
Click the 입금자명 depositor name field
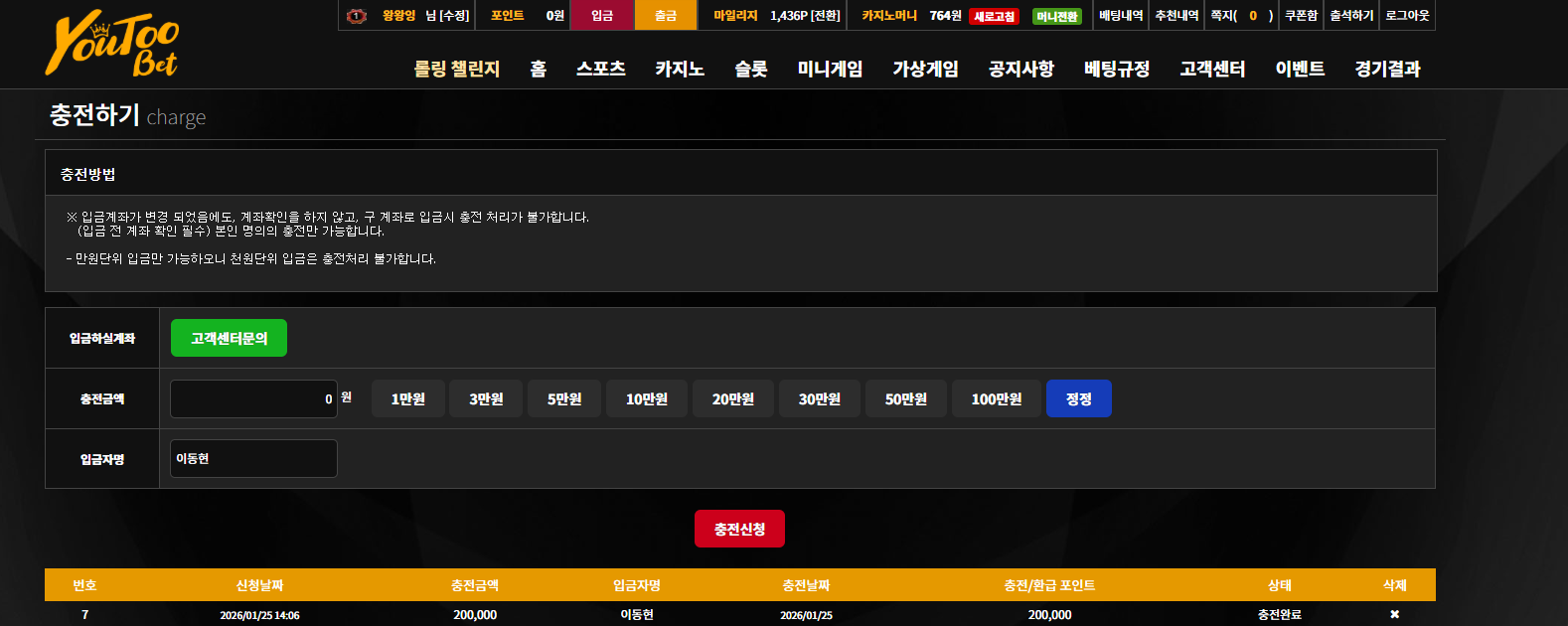click(x=253, y=458)
